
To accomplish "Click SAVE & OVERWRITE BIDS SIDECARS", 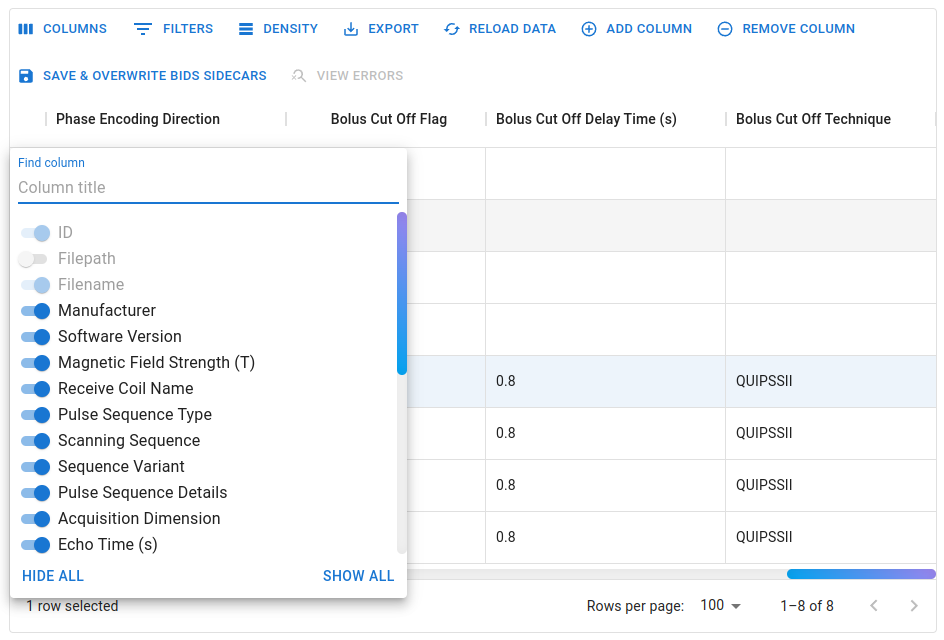I will [144, 75].
